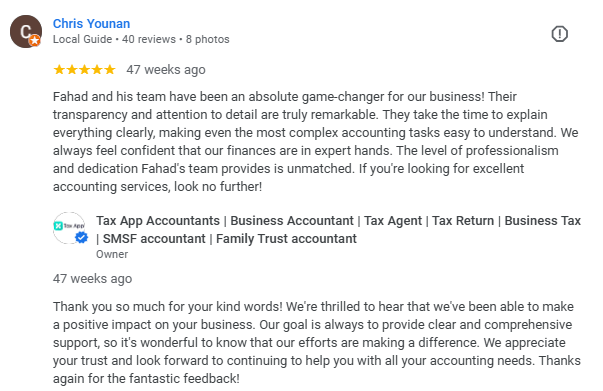Open Chris Younan's brown profile avatar

tap(26, 32)
